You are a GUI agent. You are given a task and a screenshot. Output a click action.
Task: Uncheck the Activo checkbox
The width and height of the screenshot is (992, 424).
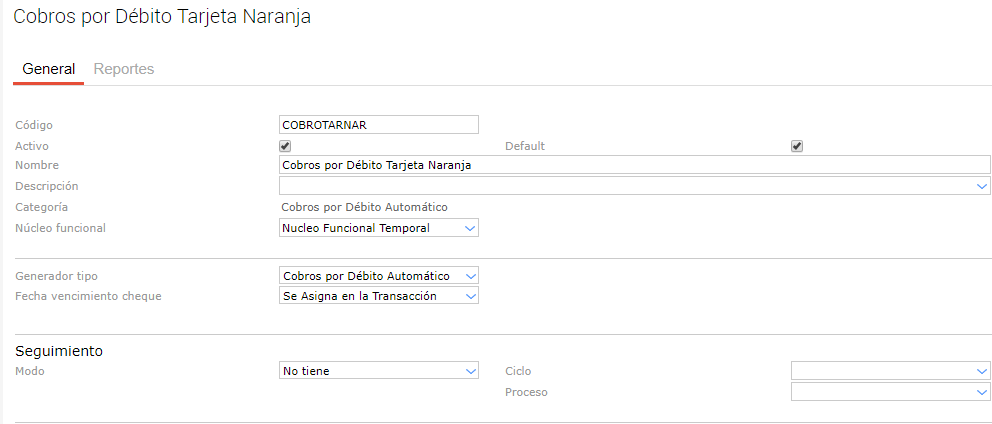(285, 146)
